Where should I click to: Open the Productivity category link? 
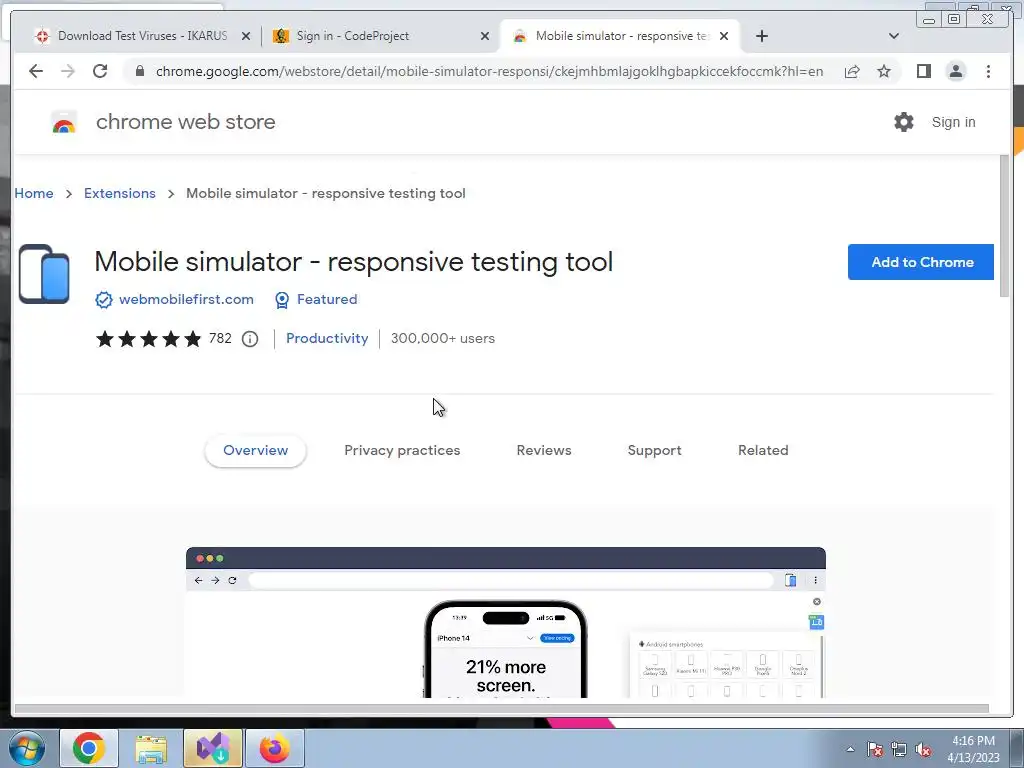(327, 338)
